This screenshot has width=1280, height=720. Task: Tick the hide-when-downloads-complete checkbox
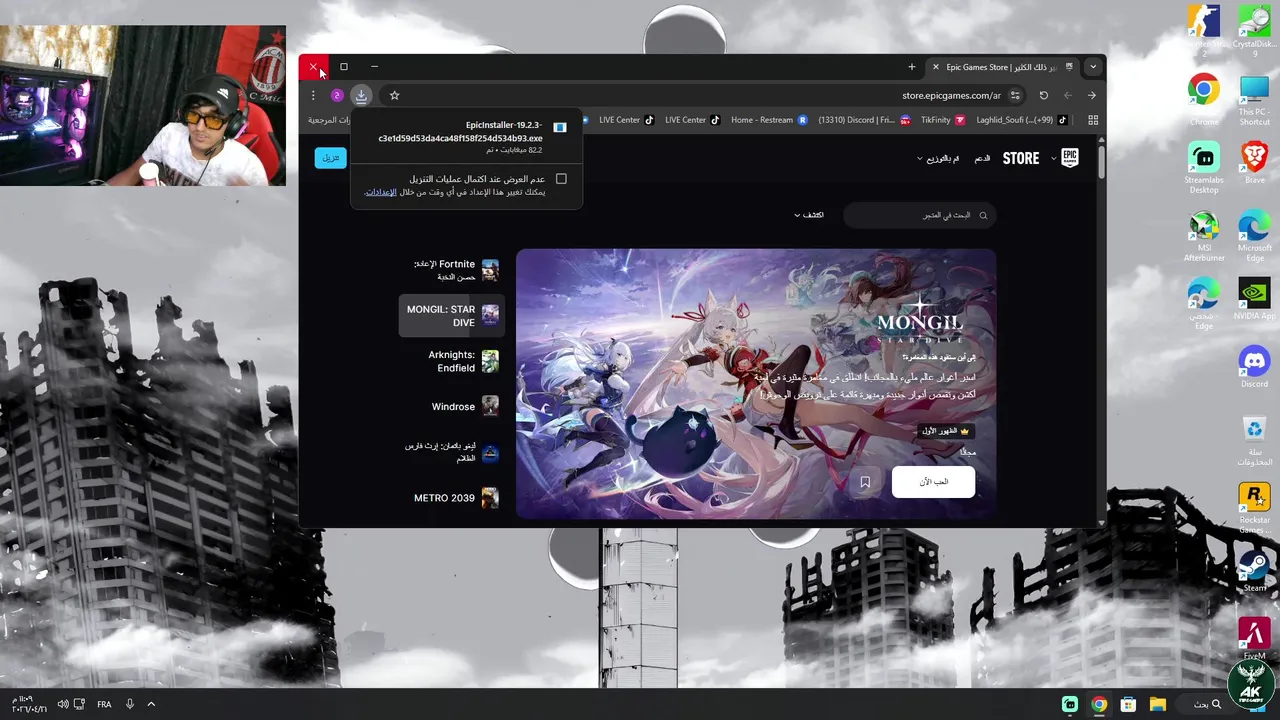[561, 179]
